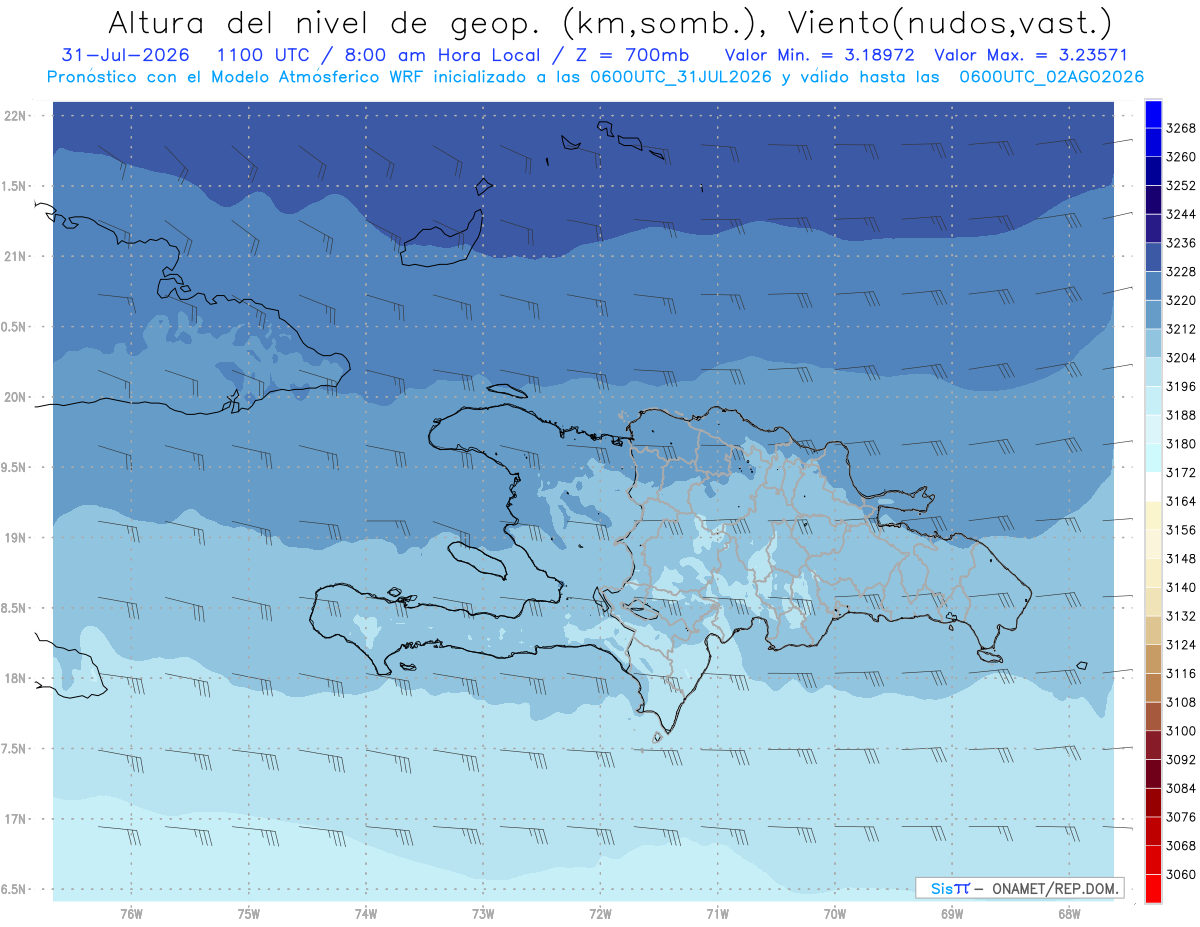This screenshot has width=1200, height=927.
Task: Pick the tan swatch between 3124 and 3116
Action: [x=1153, y=658]
